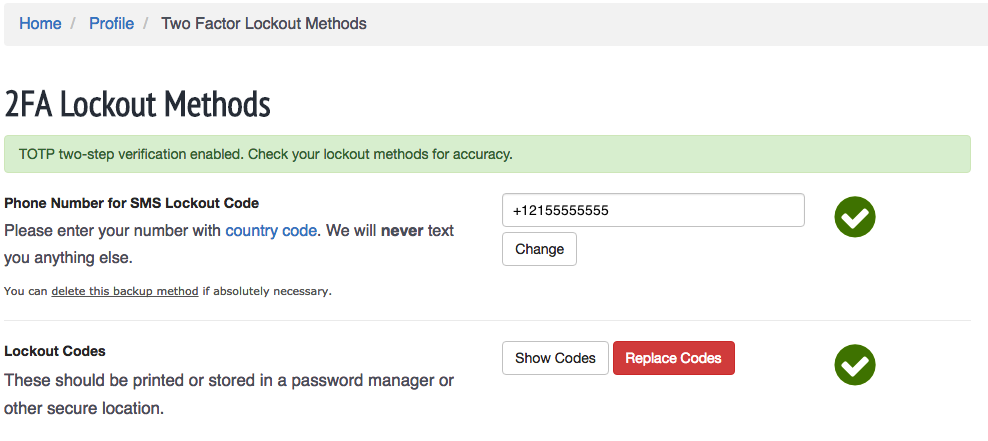988x441 pixels.
Task: Click the Change button under the phone number
Action: [539, 249]
